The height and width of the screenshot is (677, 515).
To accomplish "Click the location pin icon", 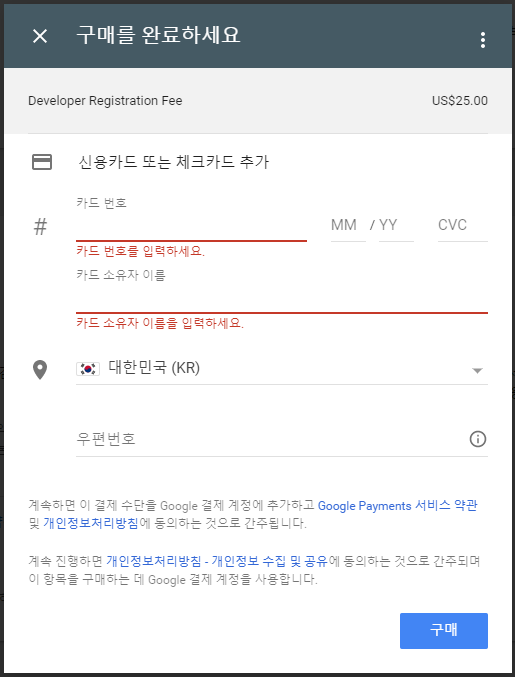I will tap(40, 370).
